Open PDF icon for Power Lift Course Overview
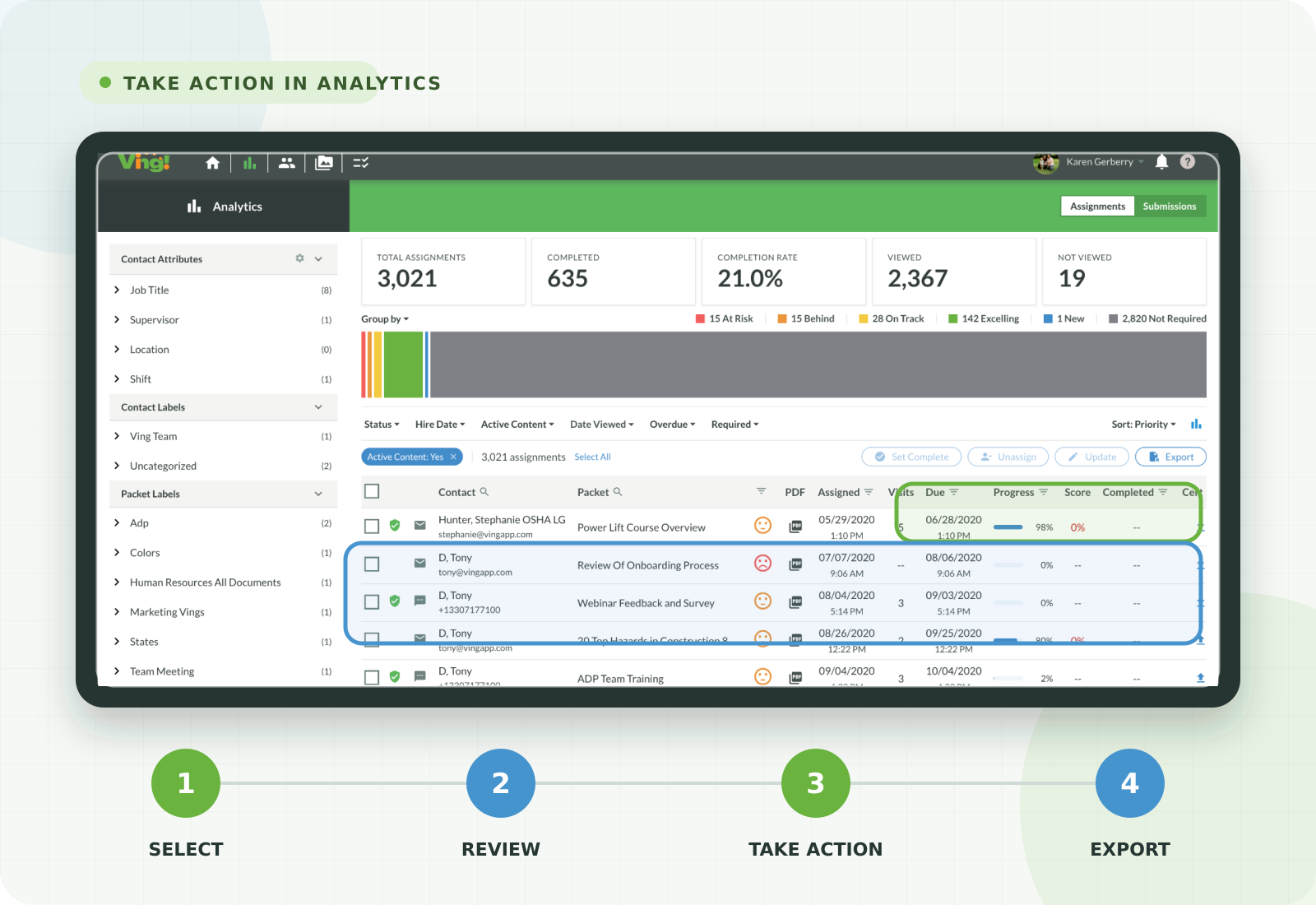The height and width of the screenshot is (905, 1316). click(x=795, y=527)
